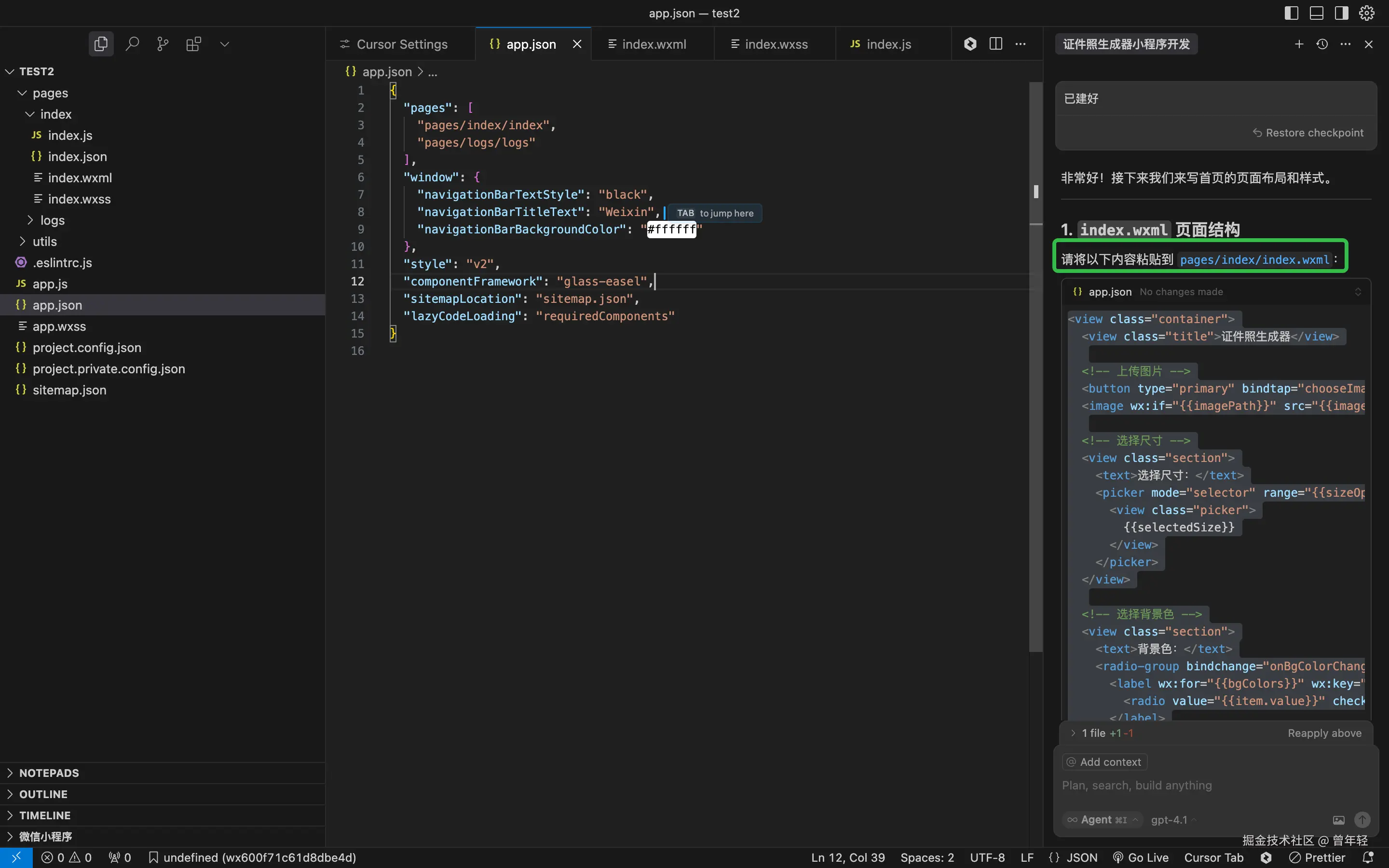
Task: Start new chat with plus icon
Action: pyautogui.click(x=1299, y=43)
